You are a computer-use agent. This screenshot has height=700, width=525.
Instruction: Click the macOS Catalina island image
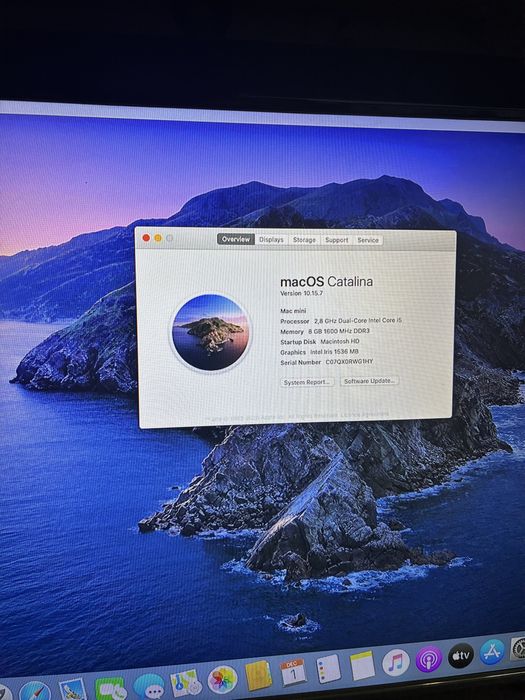click(210, 332)
